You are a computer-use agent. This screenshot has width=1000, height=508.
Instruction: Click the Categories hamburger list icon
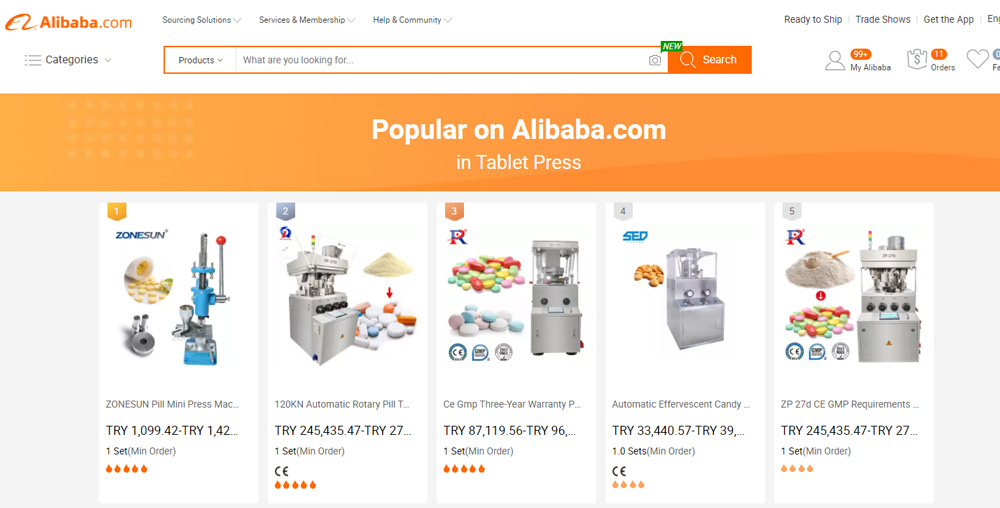point(33,60)
